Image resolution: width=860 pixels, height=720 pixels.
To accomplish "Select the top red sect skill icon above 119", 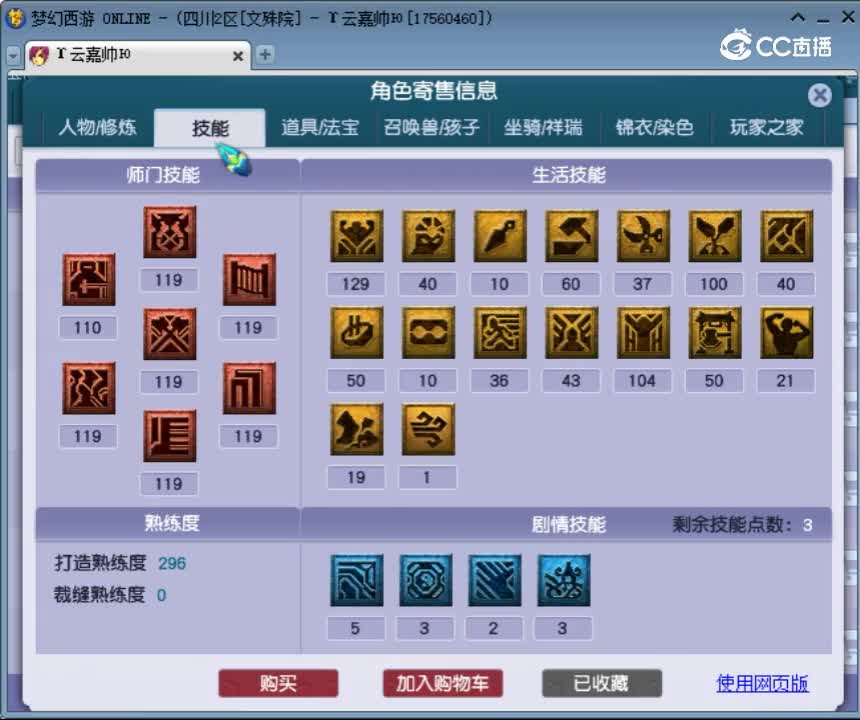I will click(169, 232).
